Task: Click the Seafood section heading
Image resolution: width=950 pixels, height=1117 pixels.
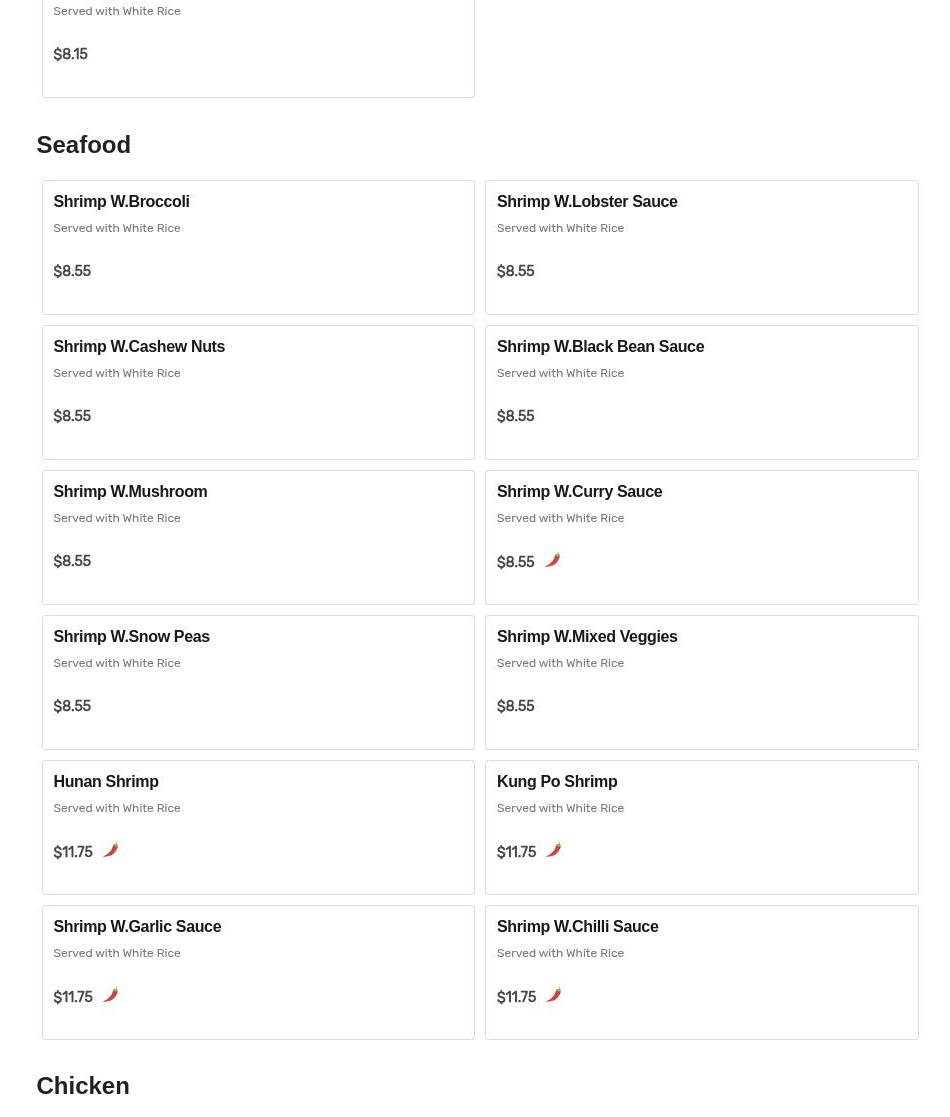Action: [x=83, y=145]
